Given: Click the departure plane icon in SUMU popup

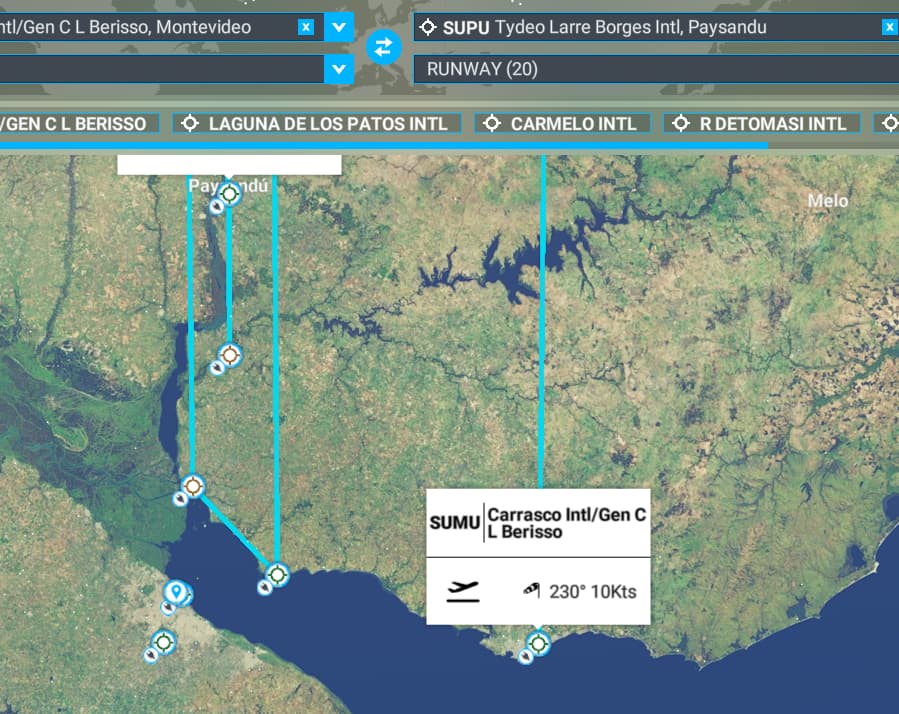Looking at the screenshot, I should point(463,591).
